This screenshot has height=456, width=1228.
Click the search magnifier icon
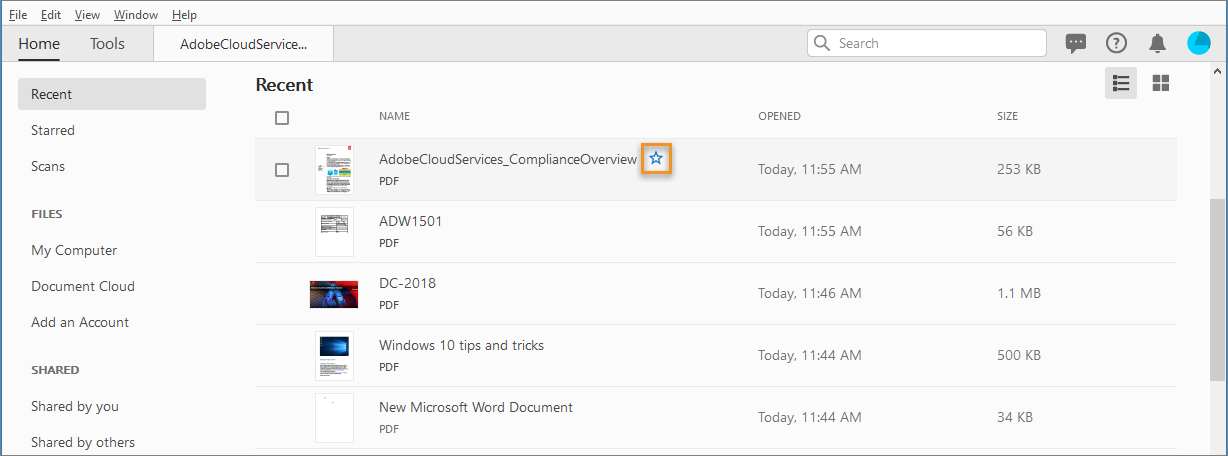823,43
